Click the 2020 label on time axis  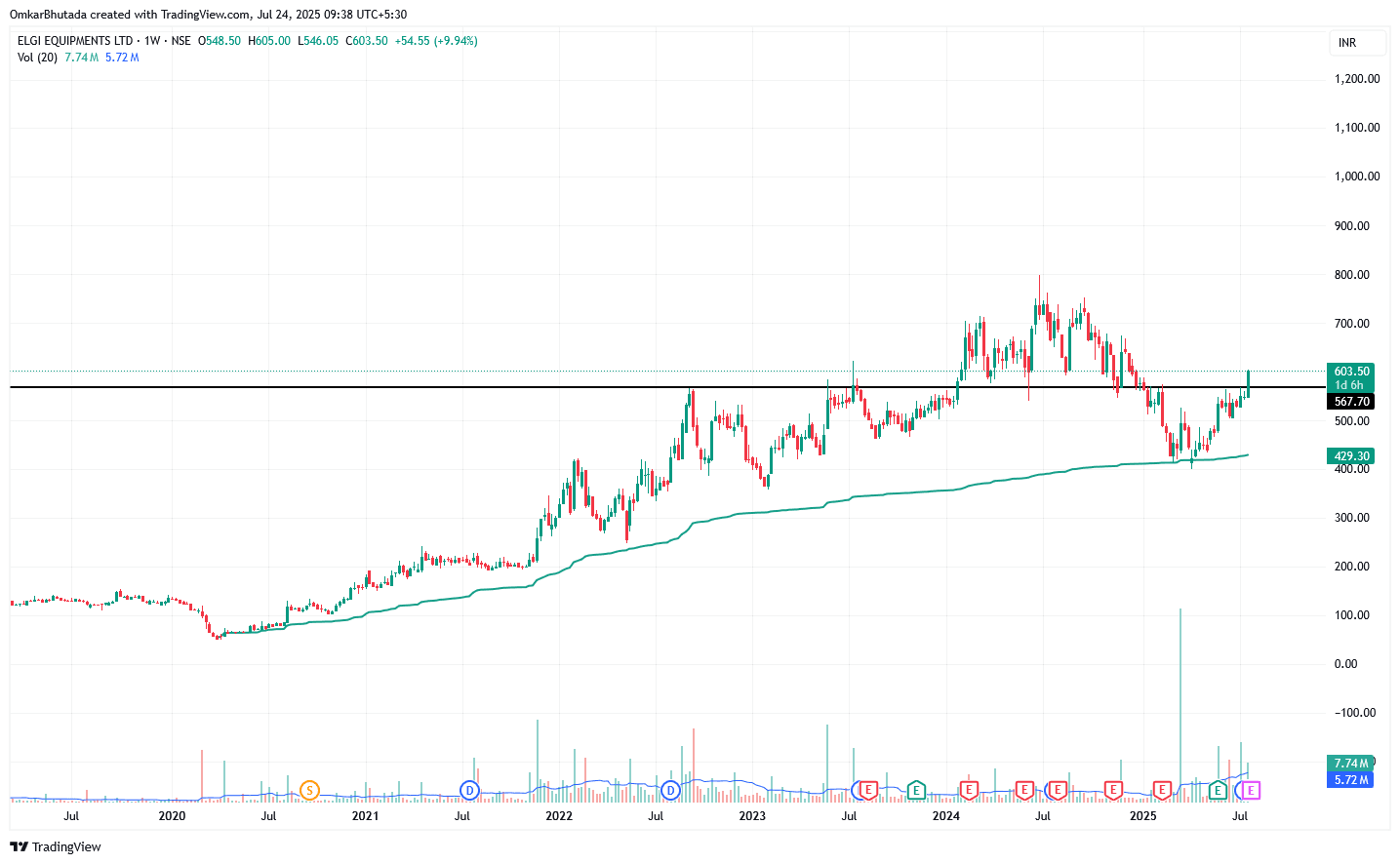(172, 816)
